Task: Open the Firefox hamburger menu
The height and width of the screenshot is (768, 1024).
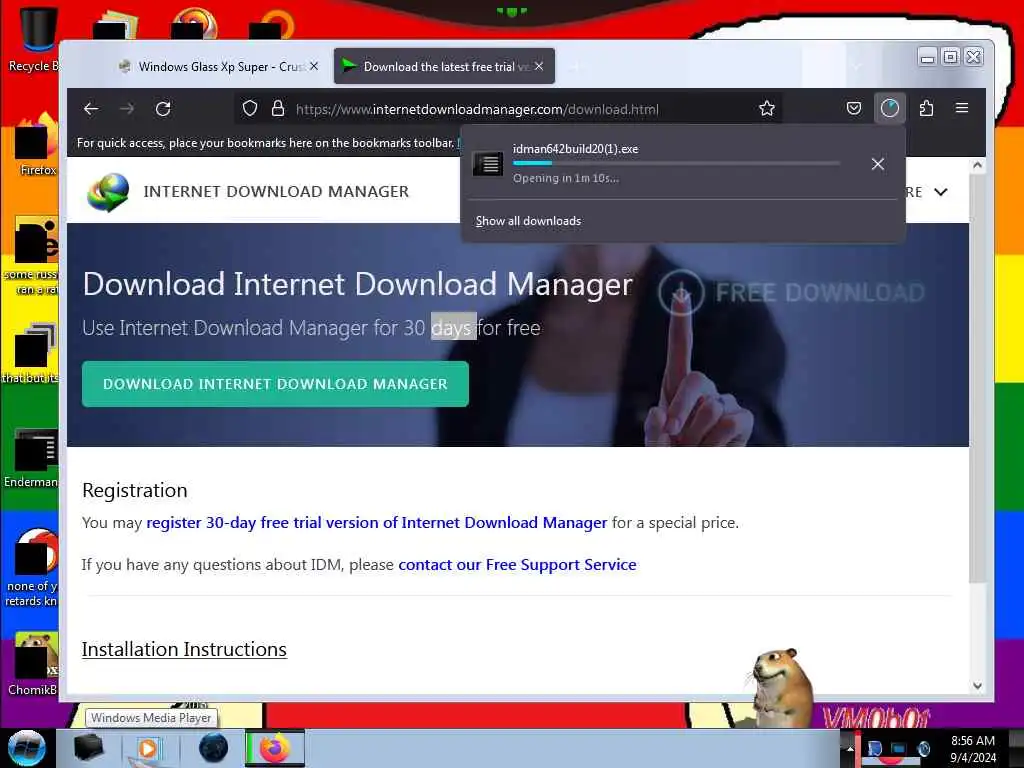Action: pos(961,108)
